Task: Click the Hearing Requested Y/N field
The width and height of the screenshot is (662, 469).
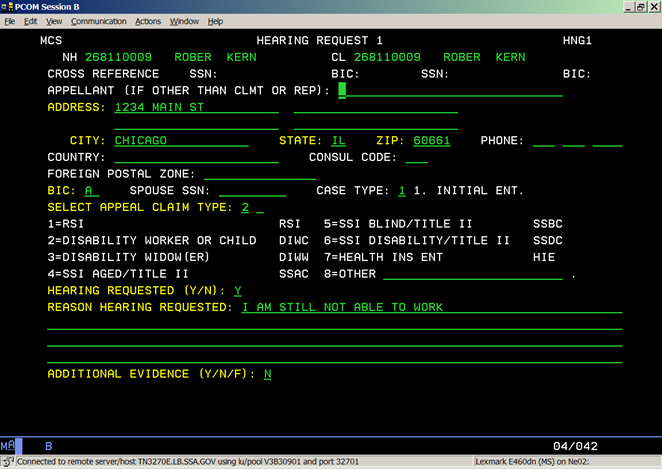Action: 237,290
